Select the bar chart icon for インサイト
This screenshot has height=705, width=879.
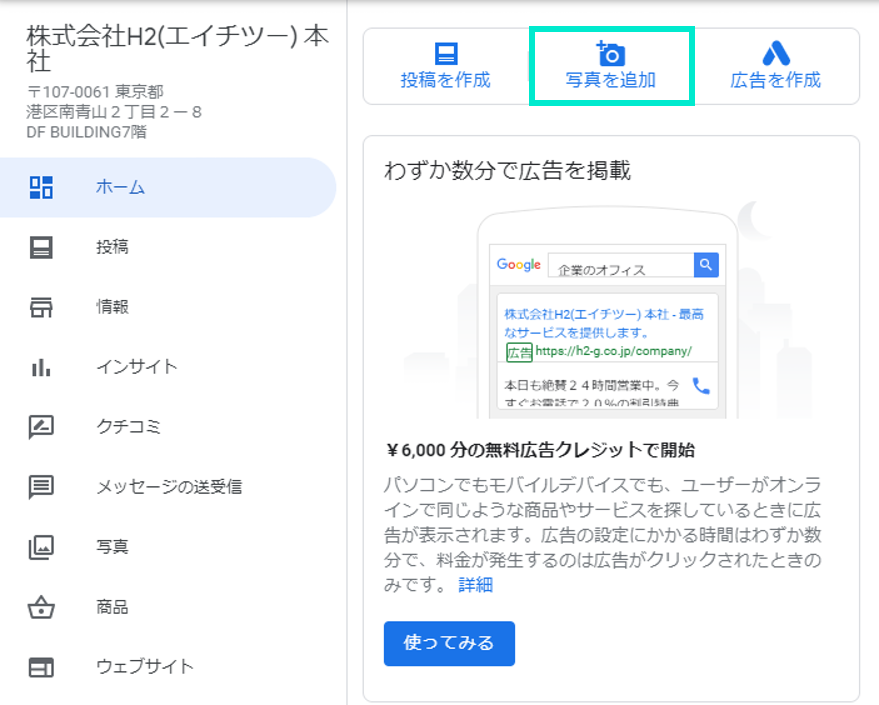(x=41, y=367)
